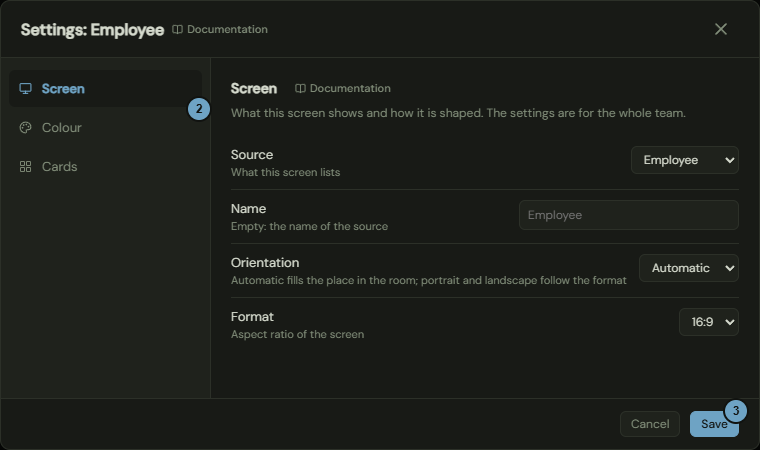The image size is (760, 450).
Task: Click the palette icon beside Colour
Action: click(x=25, y=128)
